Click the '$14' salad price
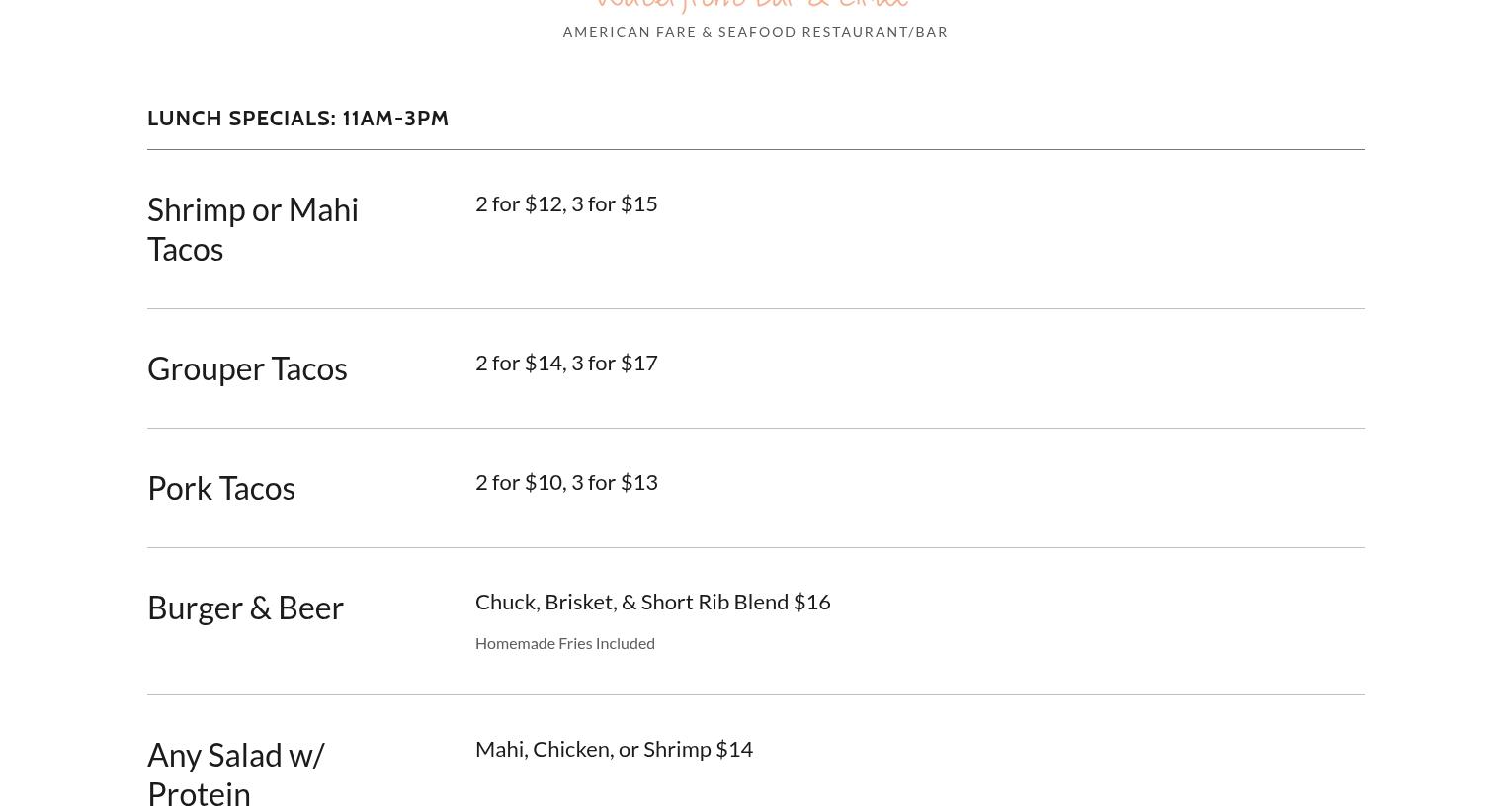Viewport: 1512px width, 811px height. (734, 749)
